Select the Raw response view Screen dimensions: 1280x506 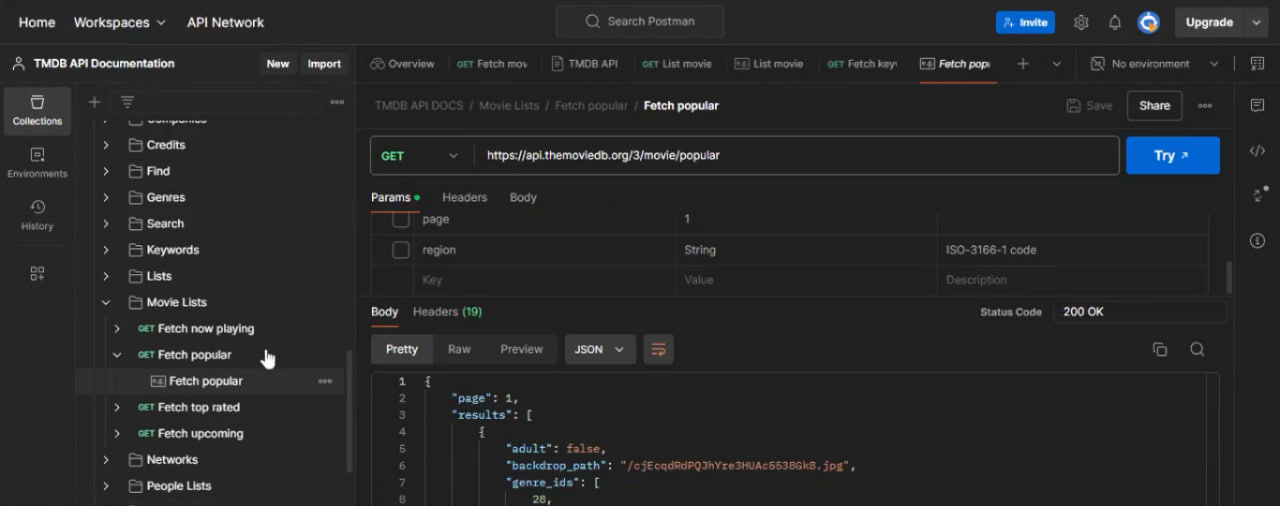tap(459, 349)
